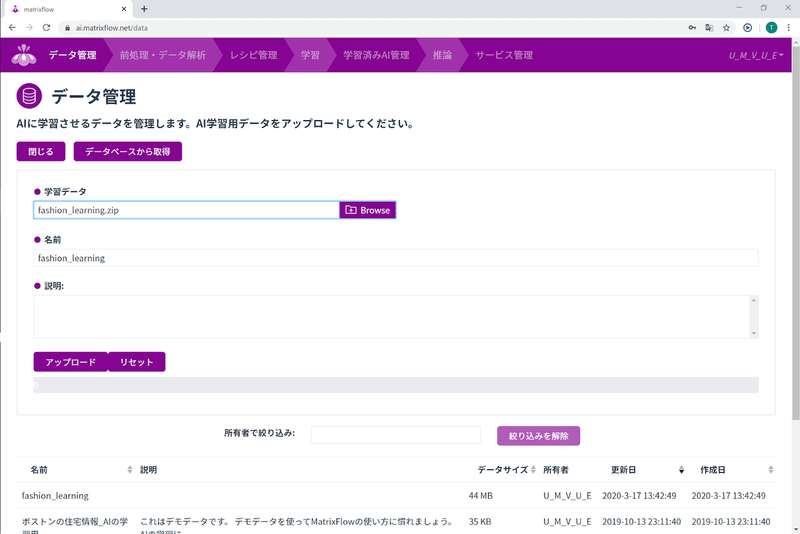The image size is (800, 534).
Task: Click the description textarea scroll-up arrow
Action: 754,300
